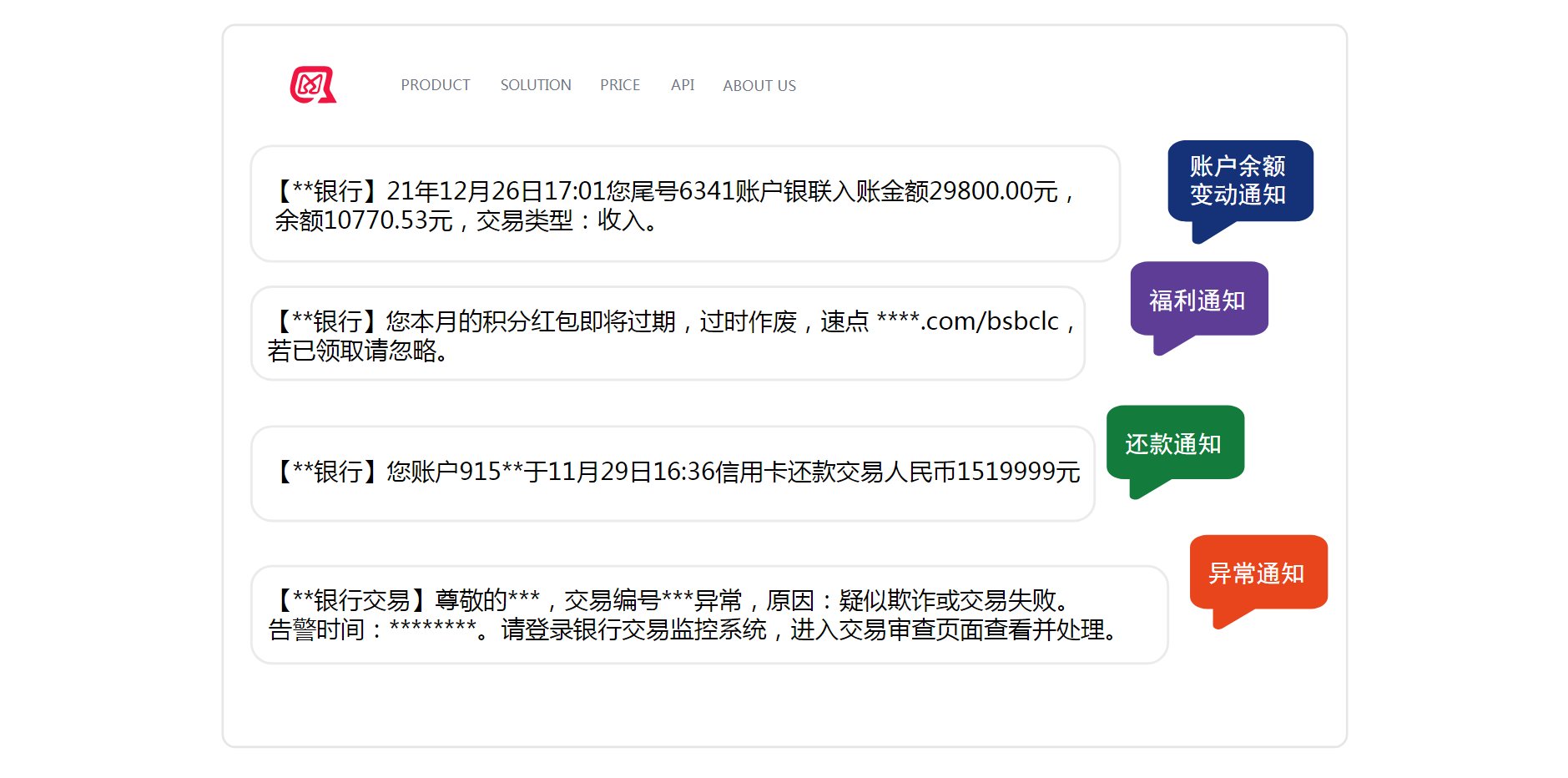Go to the PRICE page
Viewport: 1568px width, 778px height.
(x=620, y=85)
